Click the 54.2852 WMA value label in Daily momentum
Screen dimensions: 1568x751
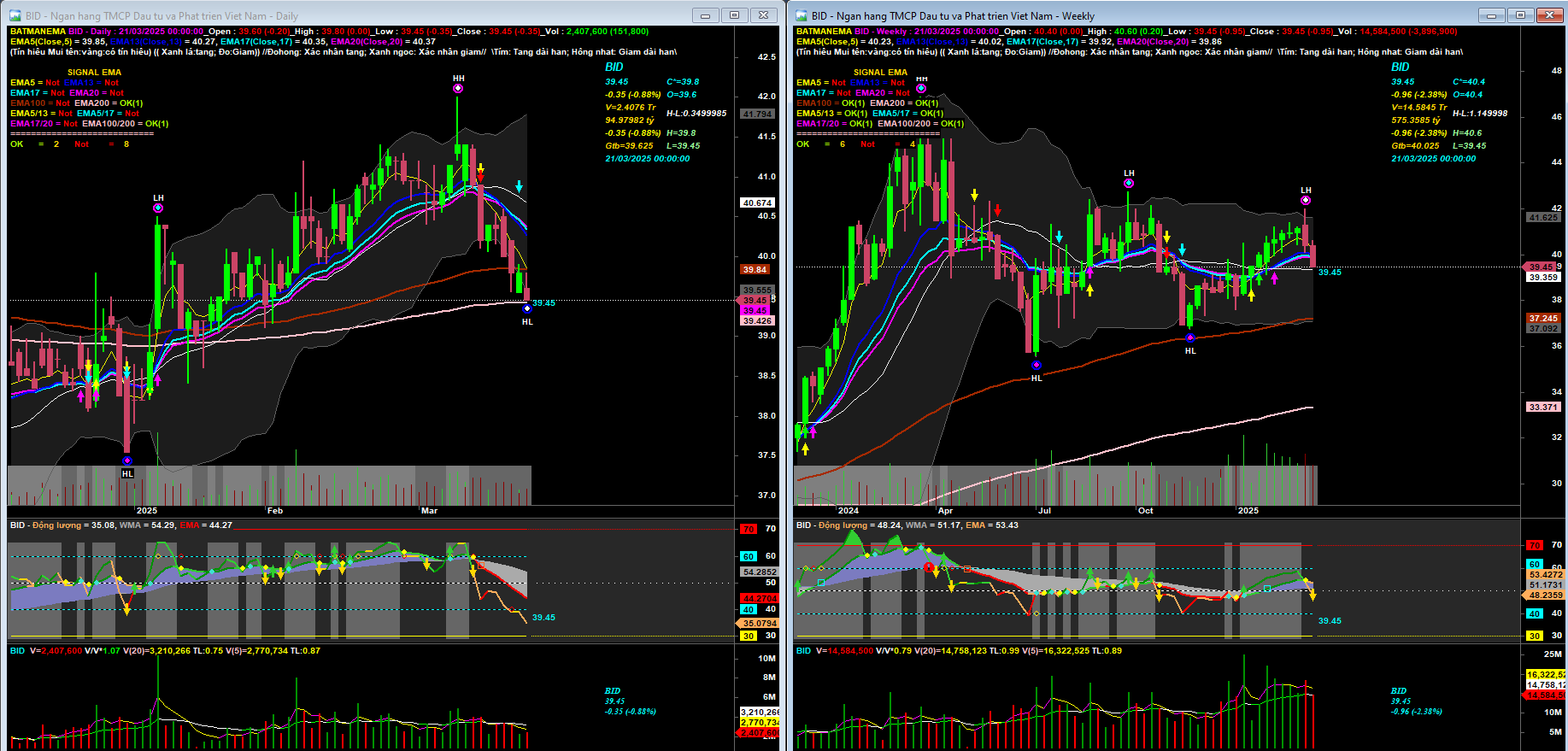tap(759, 572)
